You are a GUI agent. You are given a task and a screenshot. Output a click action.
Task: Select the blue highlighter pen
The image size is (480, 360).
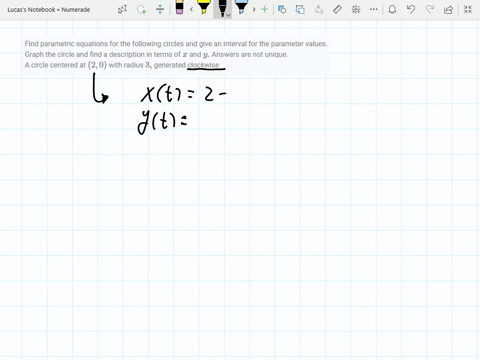coord(241,7)
